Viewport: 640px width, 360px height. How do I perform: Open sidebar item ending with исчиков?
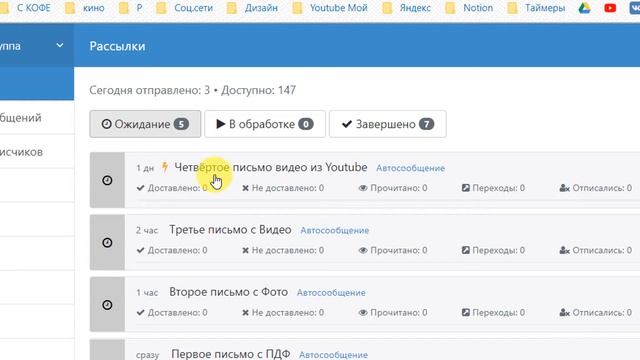[x=37, y=152]
